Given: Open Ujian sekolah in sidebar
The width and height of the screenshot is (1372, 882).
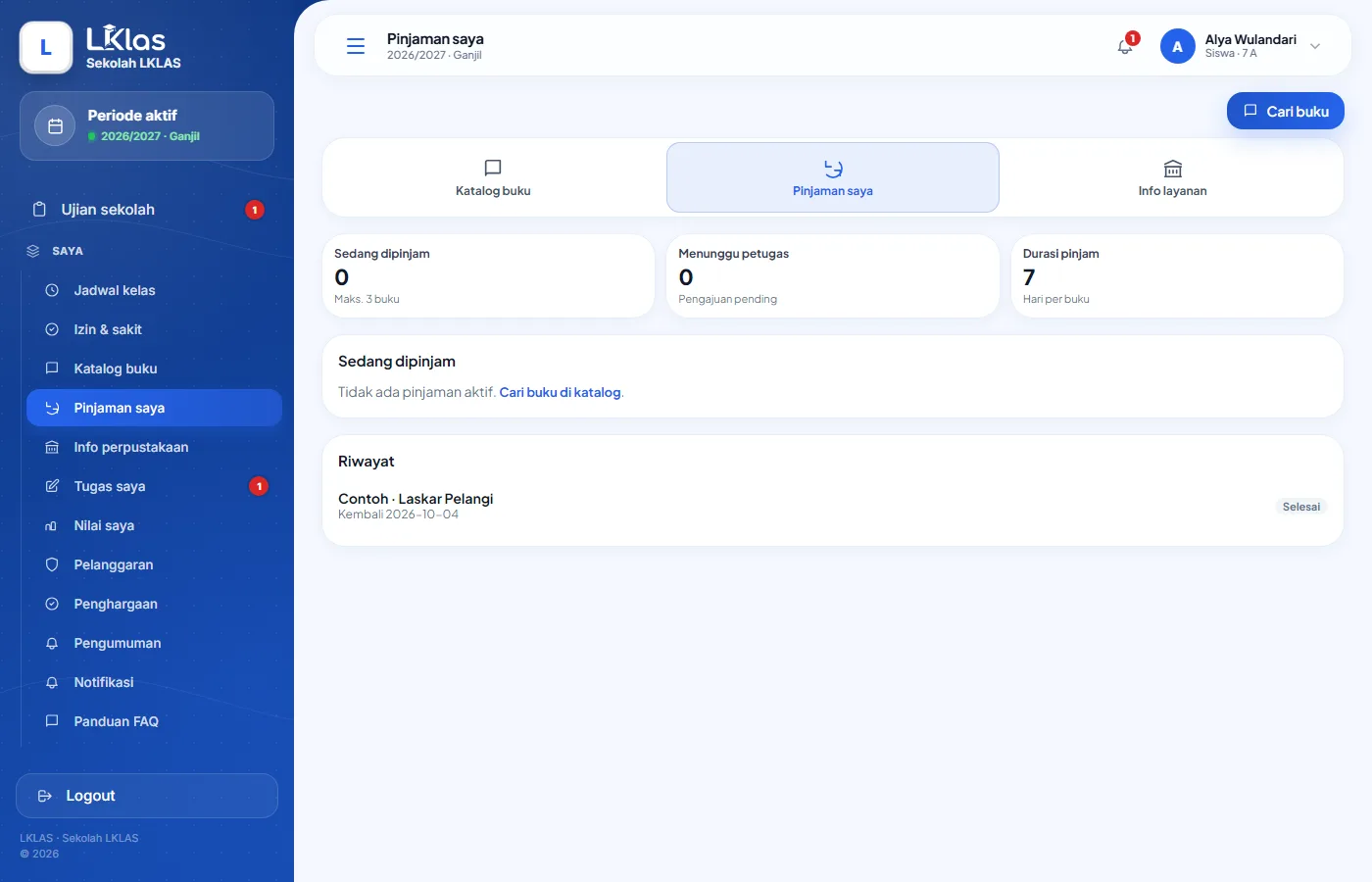Looking at the screenshot, I should click(x=147, y=210).
